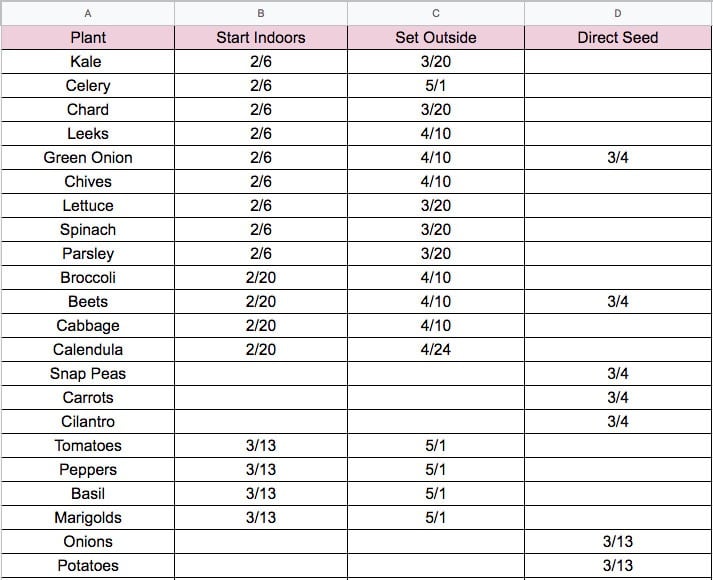Click the Set Outside header cell
713x580 pixels.
[x=436, y=37]
